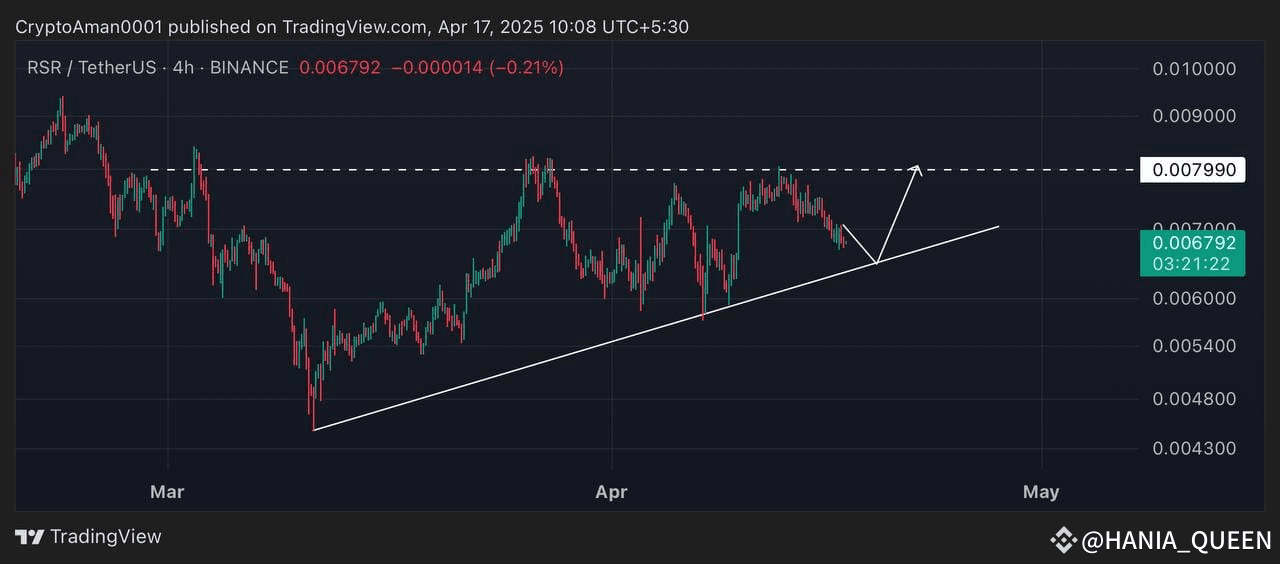1280x564 pixels.
Task: Click the 0.005400 price axis label
Action: click(1194, 346)
